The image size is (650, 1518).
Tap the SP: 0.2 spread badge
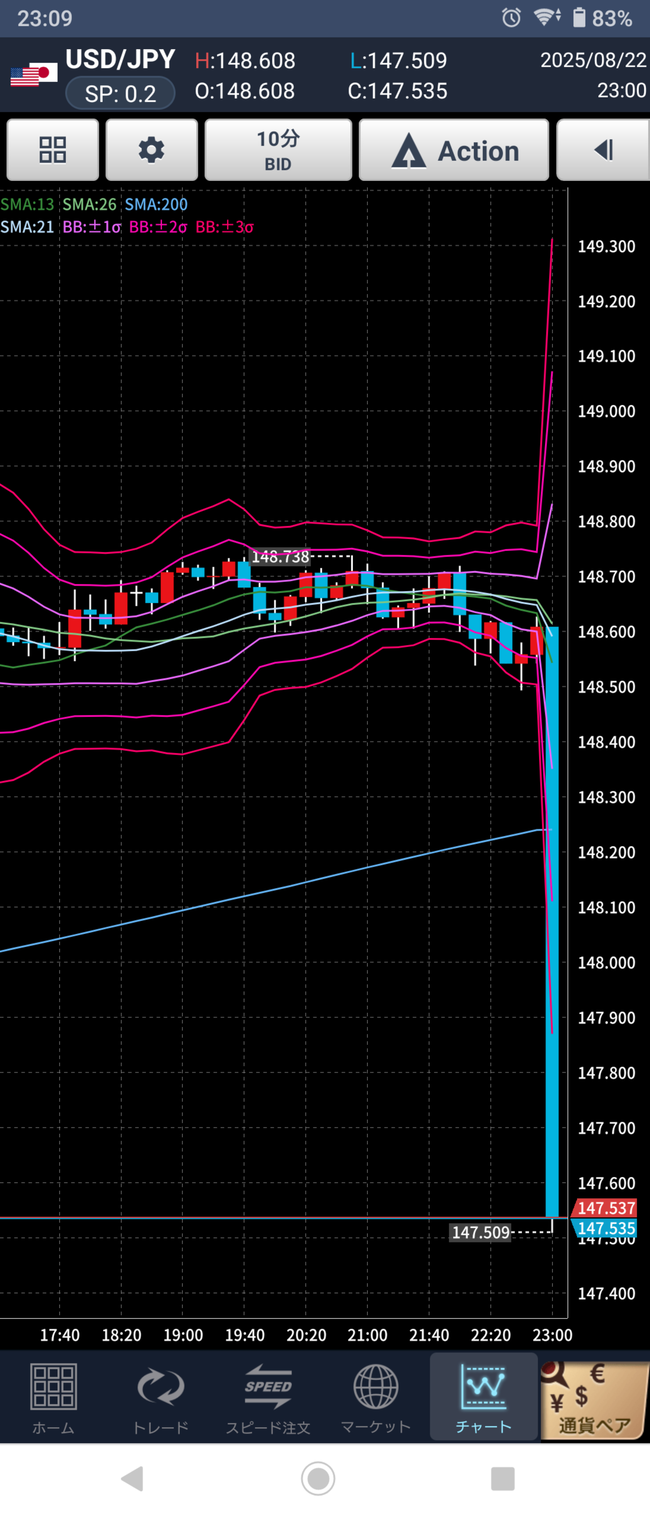pyautogui.click(x=120, y=94)
